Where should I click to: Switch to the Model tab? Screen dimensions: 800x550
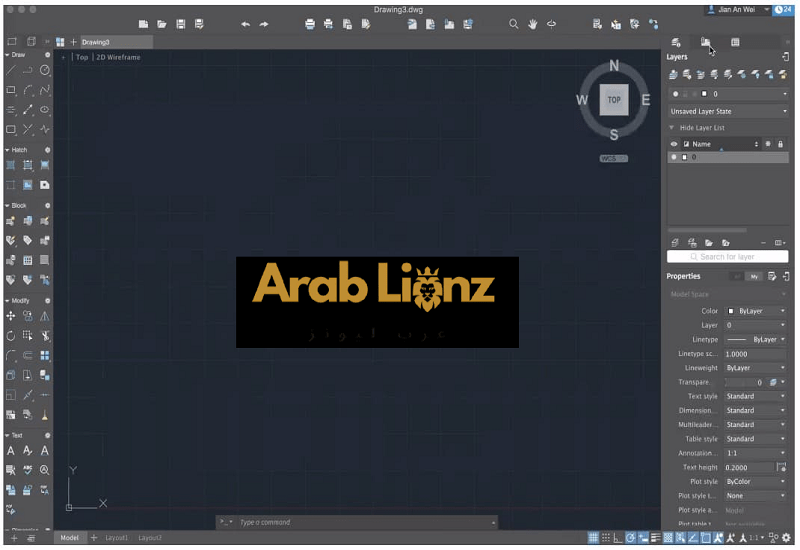pyautogui.click(x=70, y=538)
